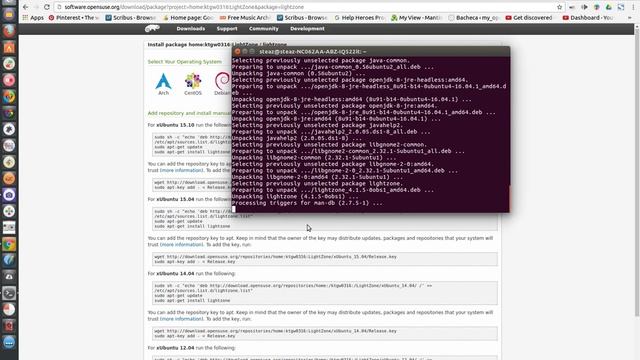The width and height of the screenshot is (640, 360).
Task: Open the Help Heroes bookmark
Action: tap(359, 18)
